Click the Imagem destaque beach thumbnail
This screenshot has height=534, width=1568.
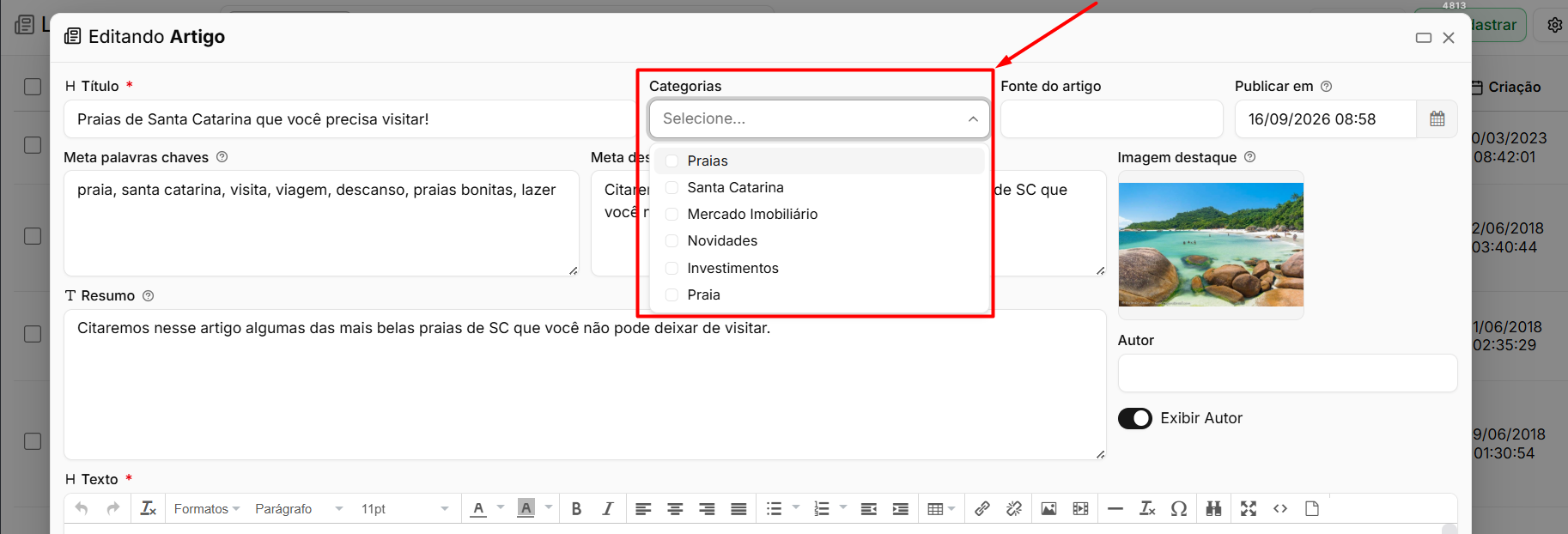(x=1211, y=245)
